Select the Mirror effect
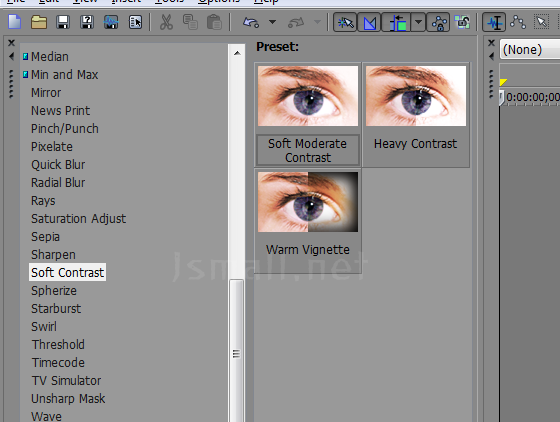Viewport: 560px width, 422px height. point(46,93)
